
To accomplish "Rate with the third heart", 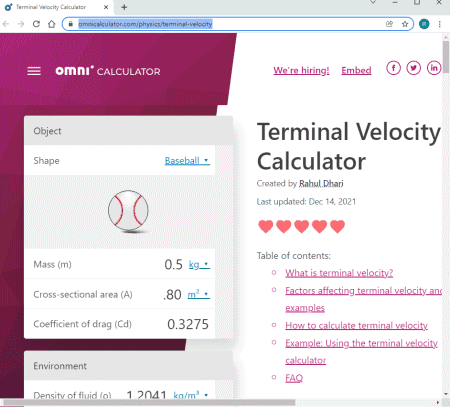I will pyautogui.click(x=302, y=227).
